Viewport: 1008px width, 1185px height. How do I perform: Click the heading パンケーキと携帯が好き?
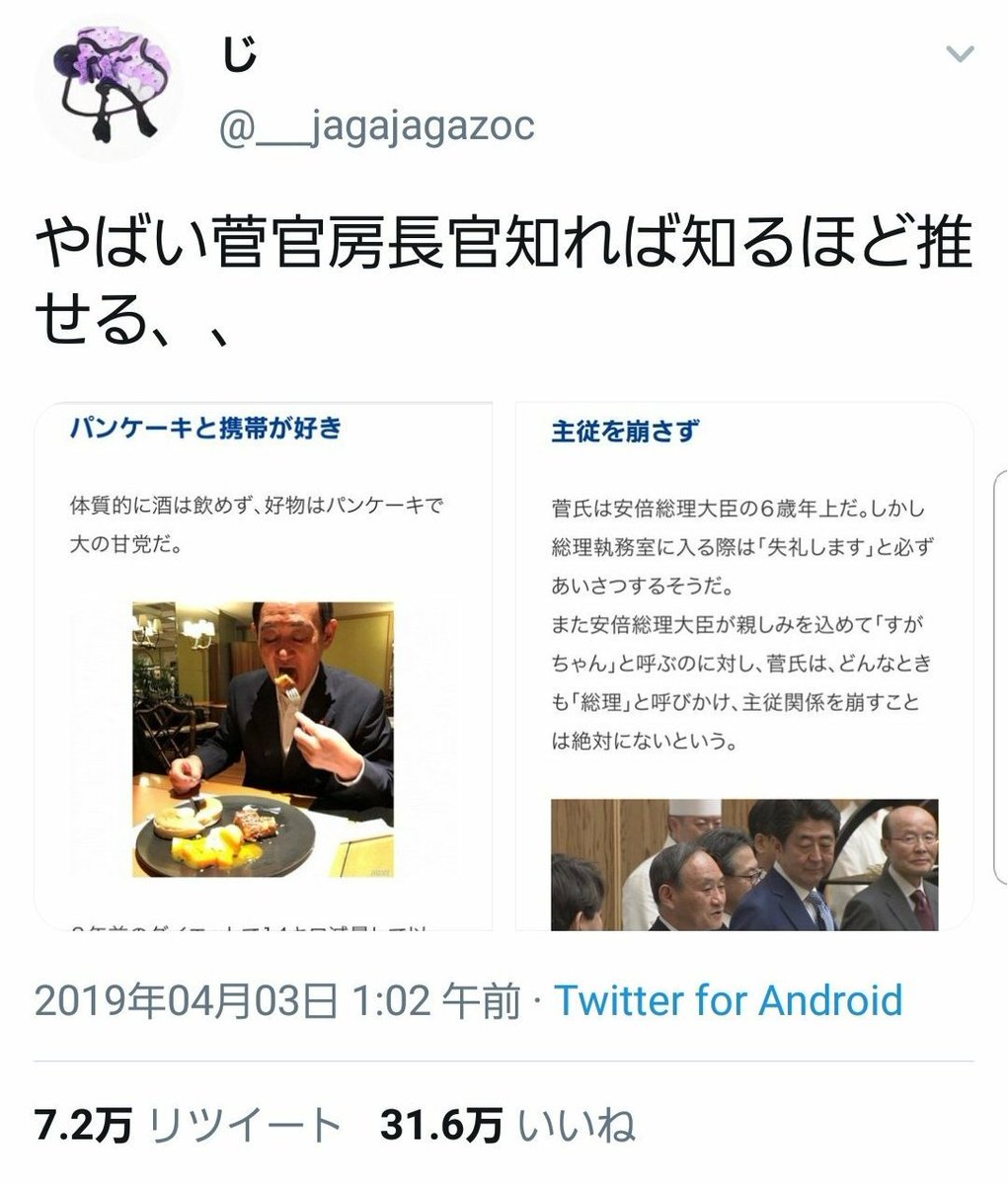[205, 429]
